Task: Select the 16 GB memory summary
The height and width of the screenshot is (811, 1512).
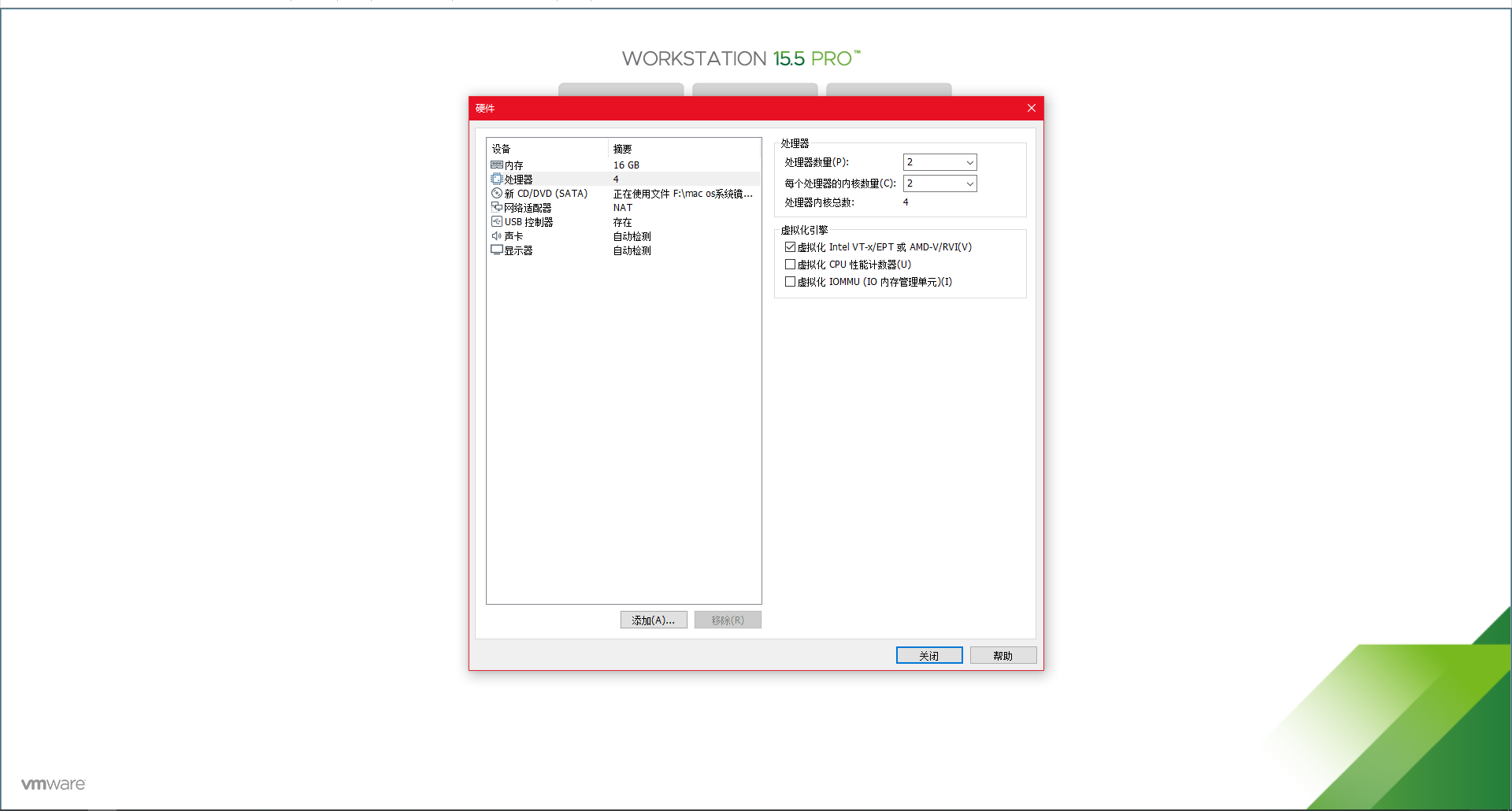Action: coord(627,165)
